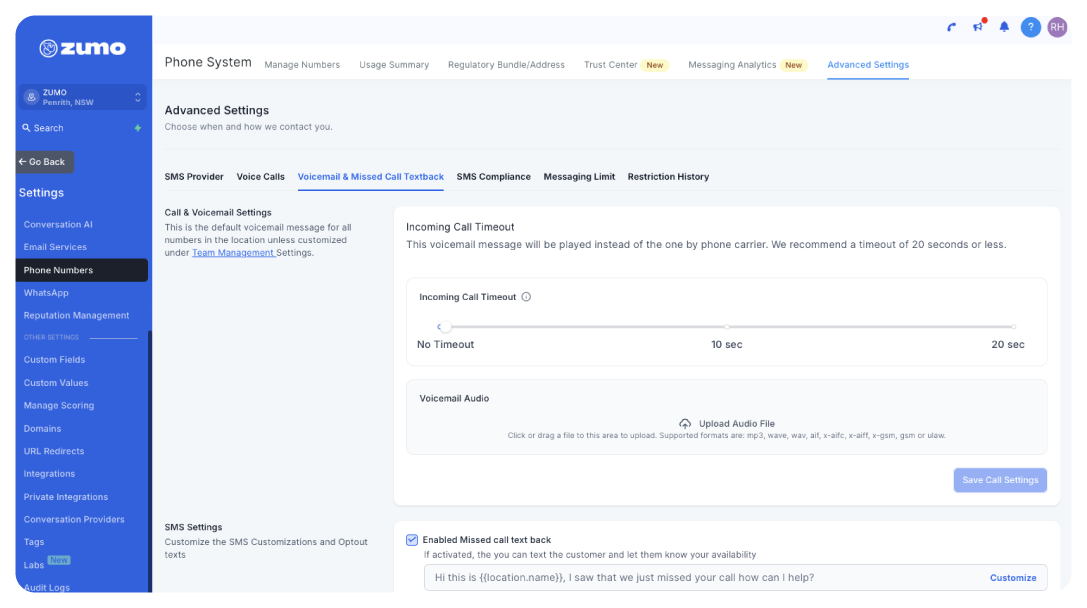1087x608 pixels.
Task: Switch to Manage Numbers tab
Action: click(302, 64)
